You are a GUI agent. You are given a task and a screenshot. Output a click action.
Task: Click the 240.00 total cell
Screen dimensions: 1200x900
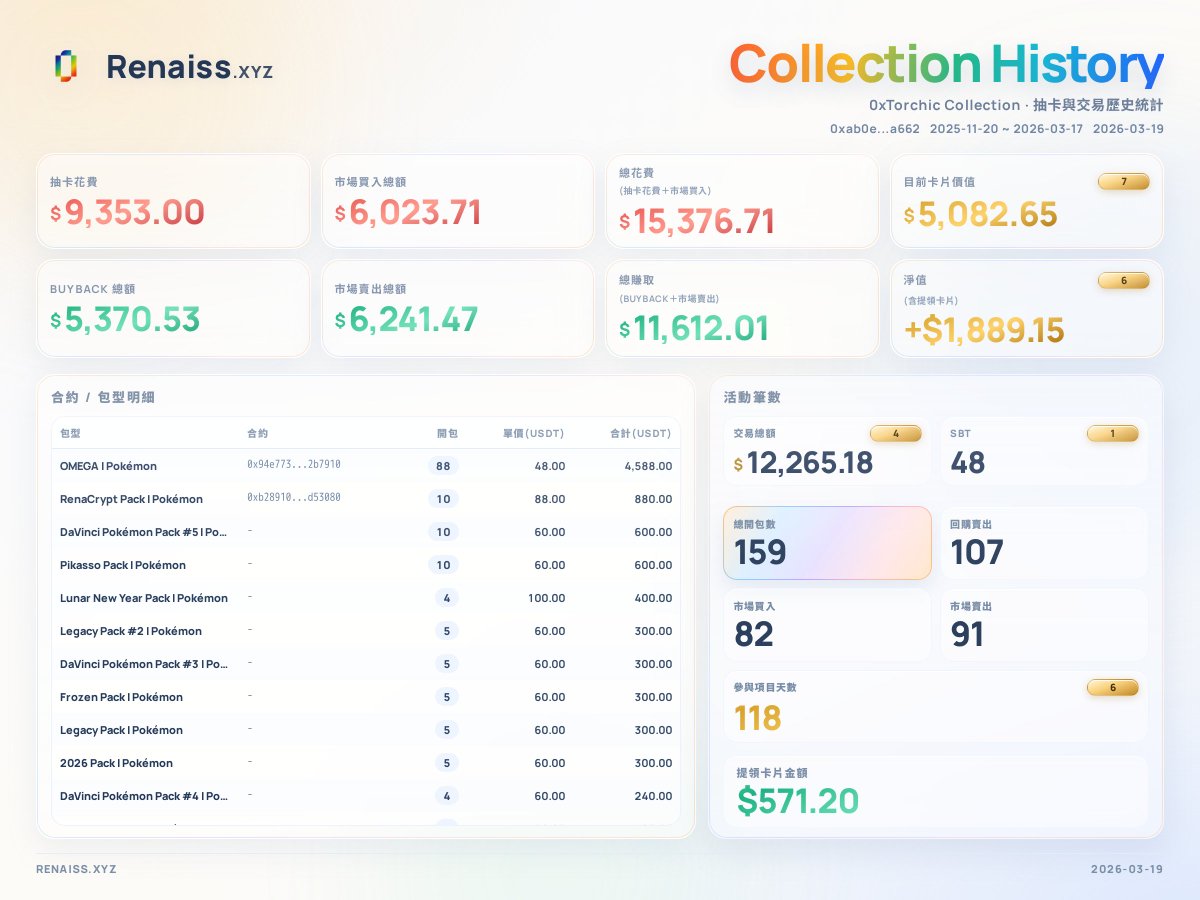(x=653, y=796)
